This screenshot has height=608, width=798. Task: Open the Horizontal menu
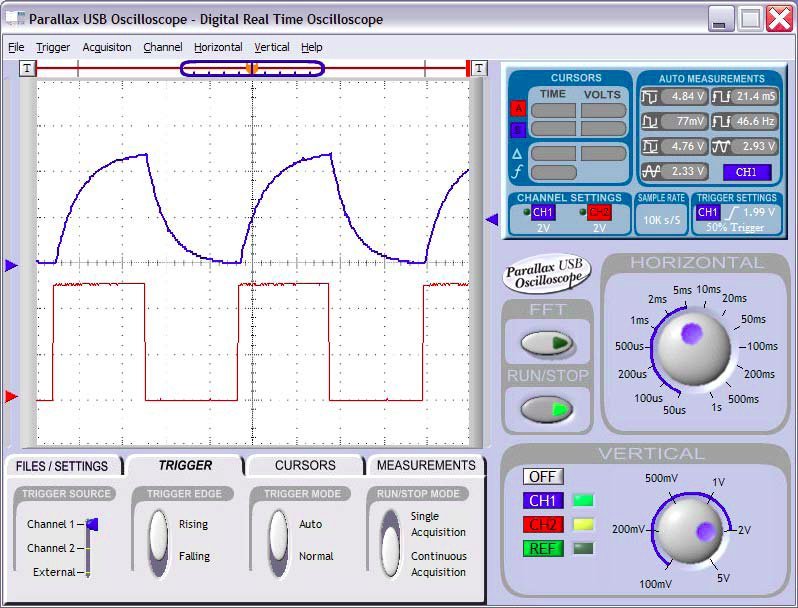[x=218, y=47]
